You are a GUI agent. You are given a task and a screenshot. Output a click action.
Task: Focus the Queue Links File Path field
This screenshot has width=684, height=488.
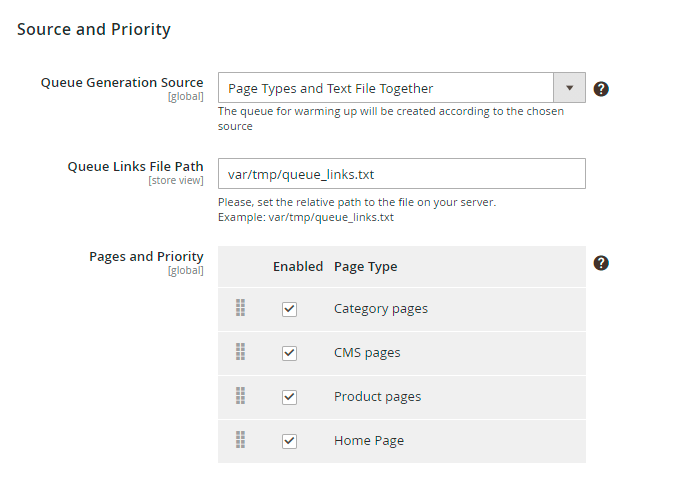click(x=401, y=173)
